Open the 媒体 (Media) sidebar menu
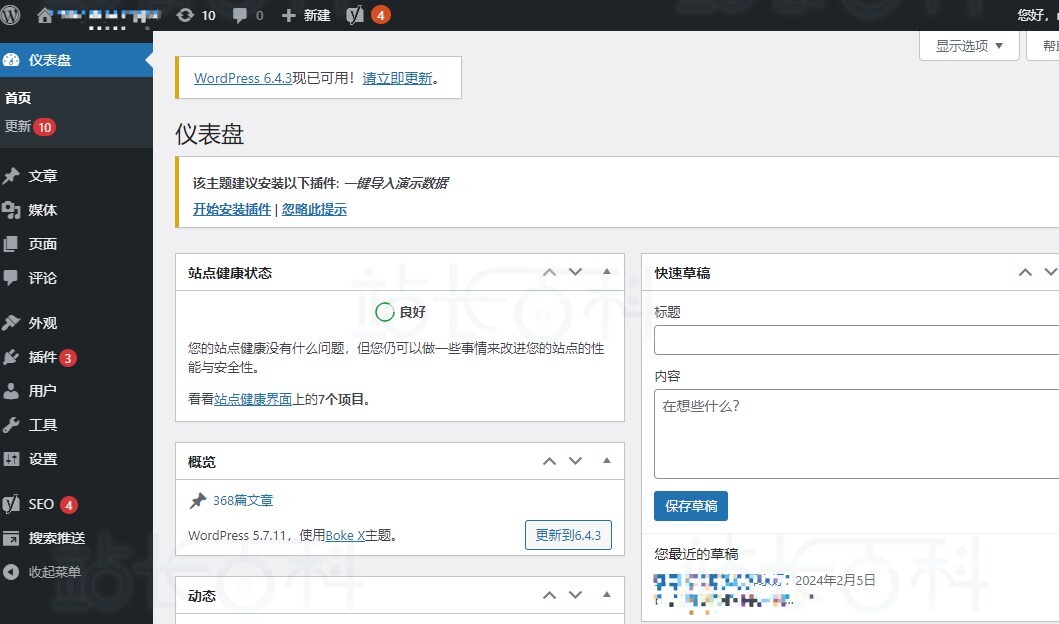 tap(43, 210)
